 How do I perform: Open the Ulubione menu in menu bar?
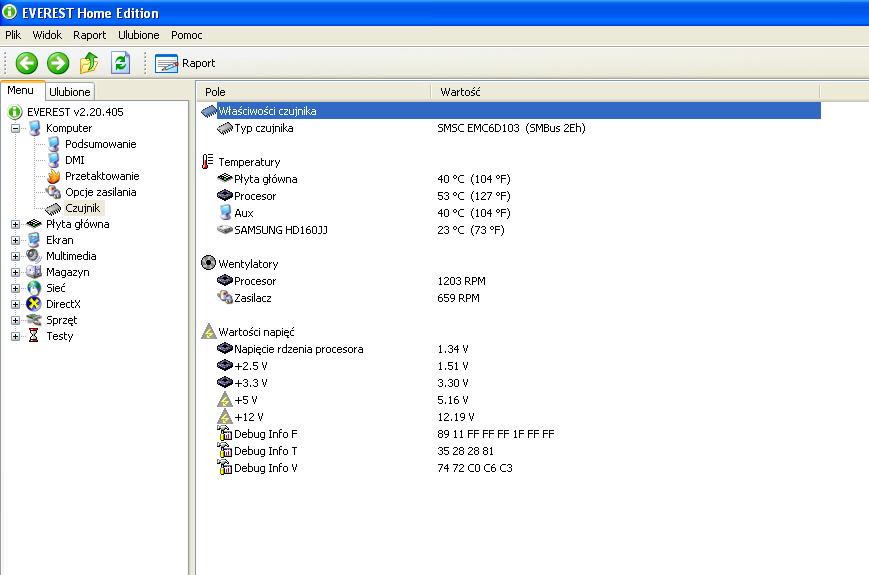tap(139, 35)
